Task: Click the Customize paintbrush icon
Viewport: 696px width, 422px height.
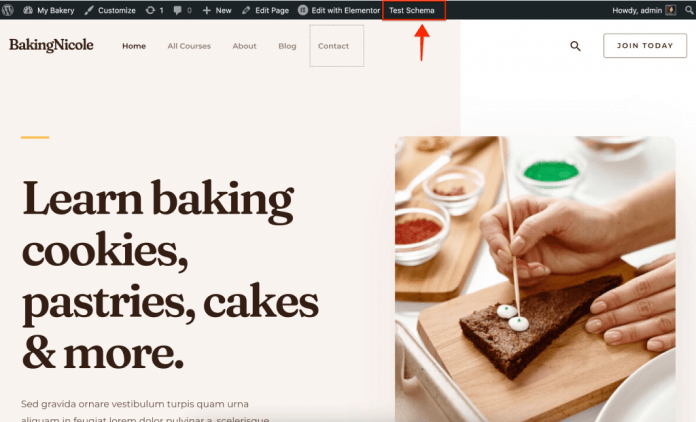Action: 89,10
